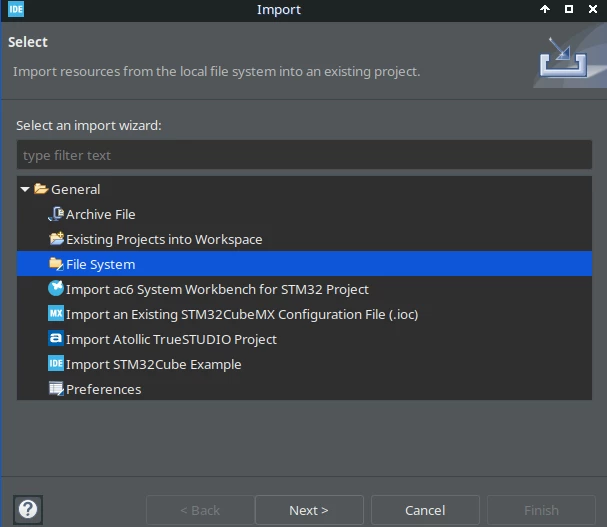607x527 pixels.
Task: Click the Next > button
Action: pos(309,510)
